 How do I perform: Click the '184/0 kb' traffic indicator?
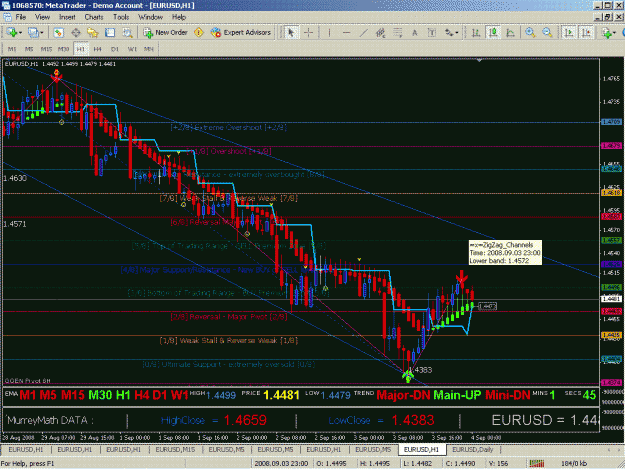pyautogui.click(x=574, y=463)
